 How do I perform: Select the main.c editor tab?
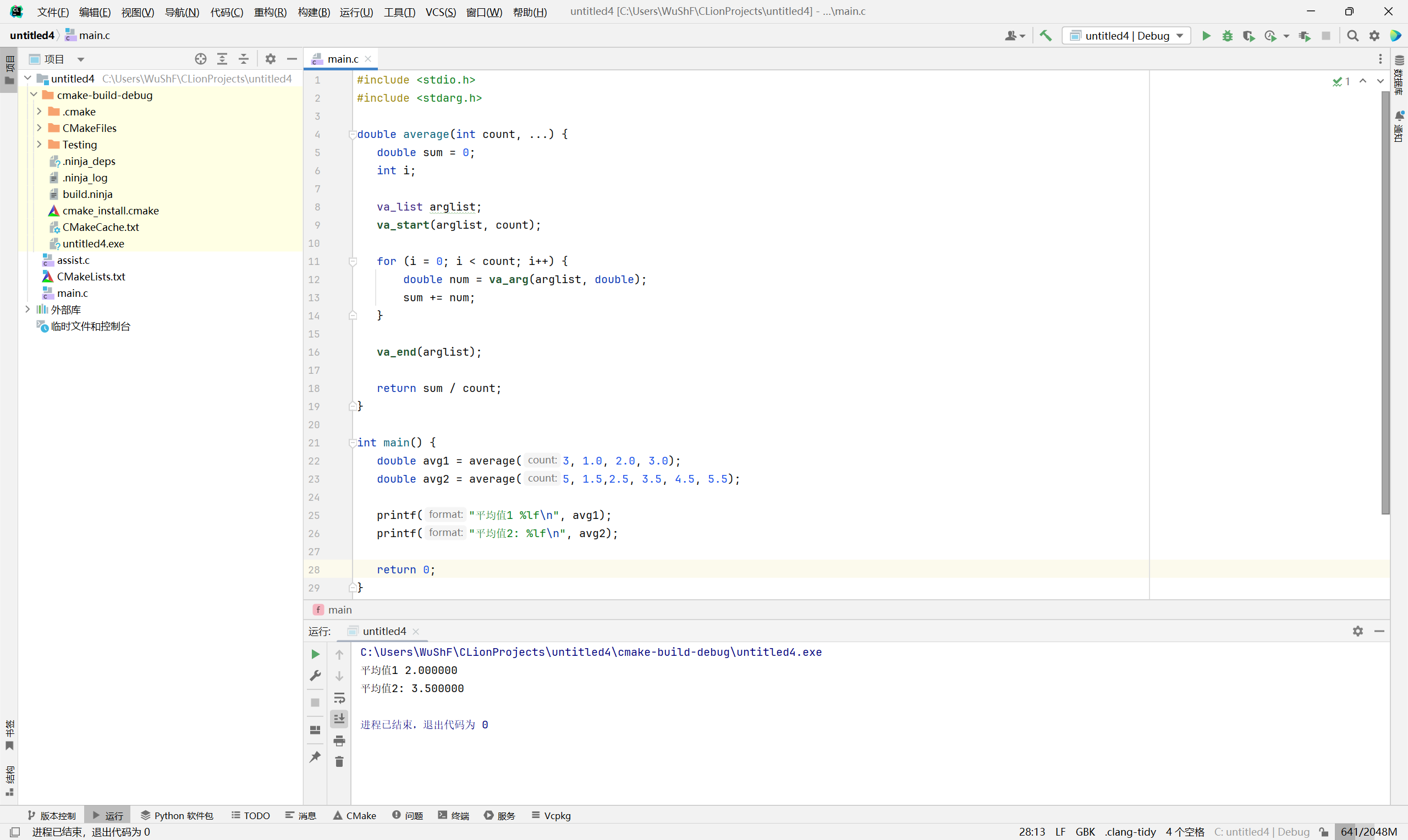[342, 59]
